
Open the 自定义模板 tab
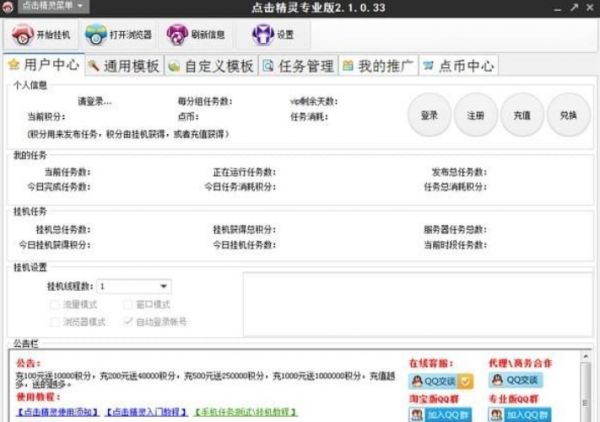tap(211, 66)
